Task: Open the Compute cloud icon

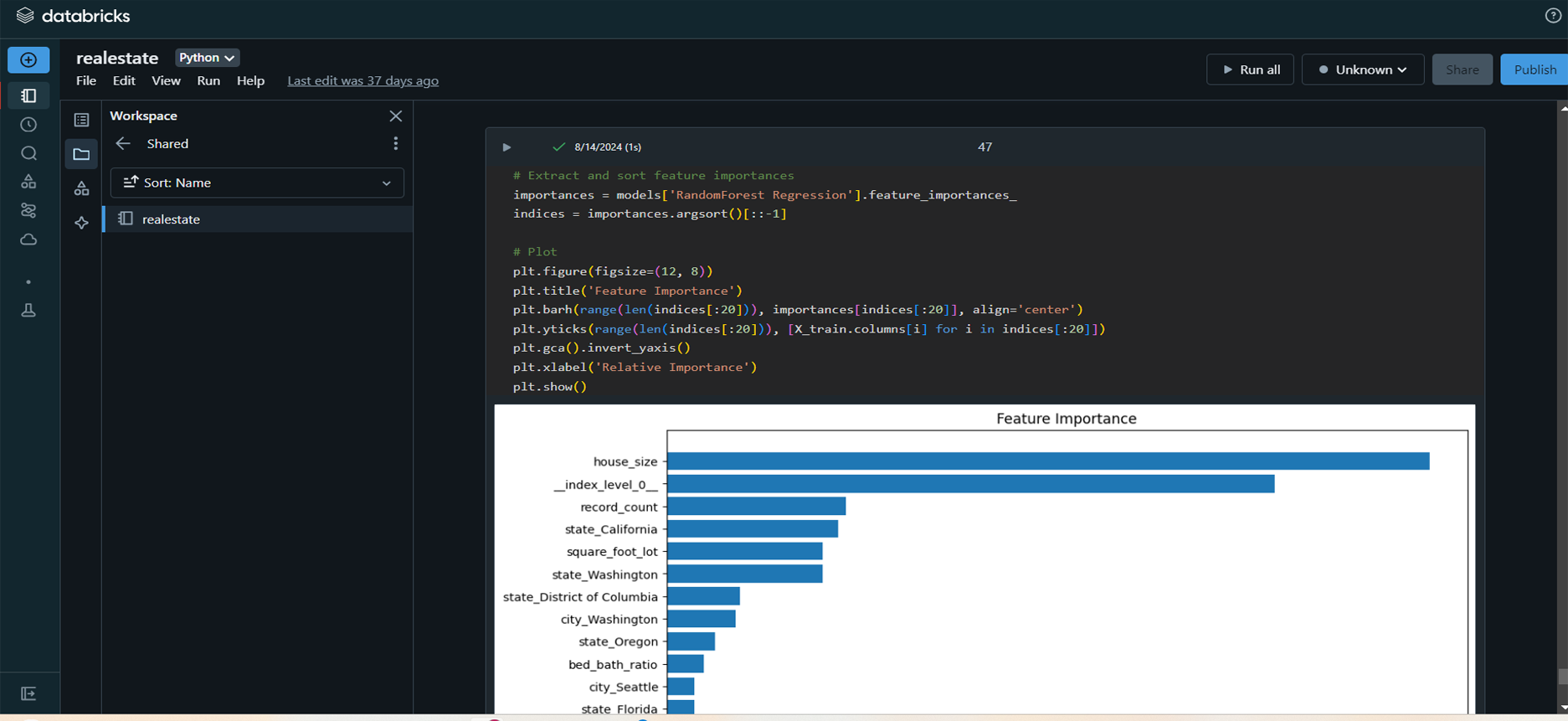Action: 28,239
